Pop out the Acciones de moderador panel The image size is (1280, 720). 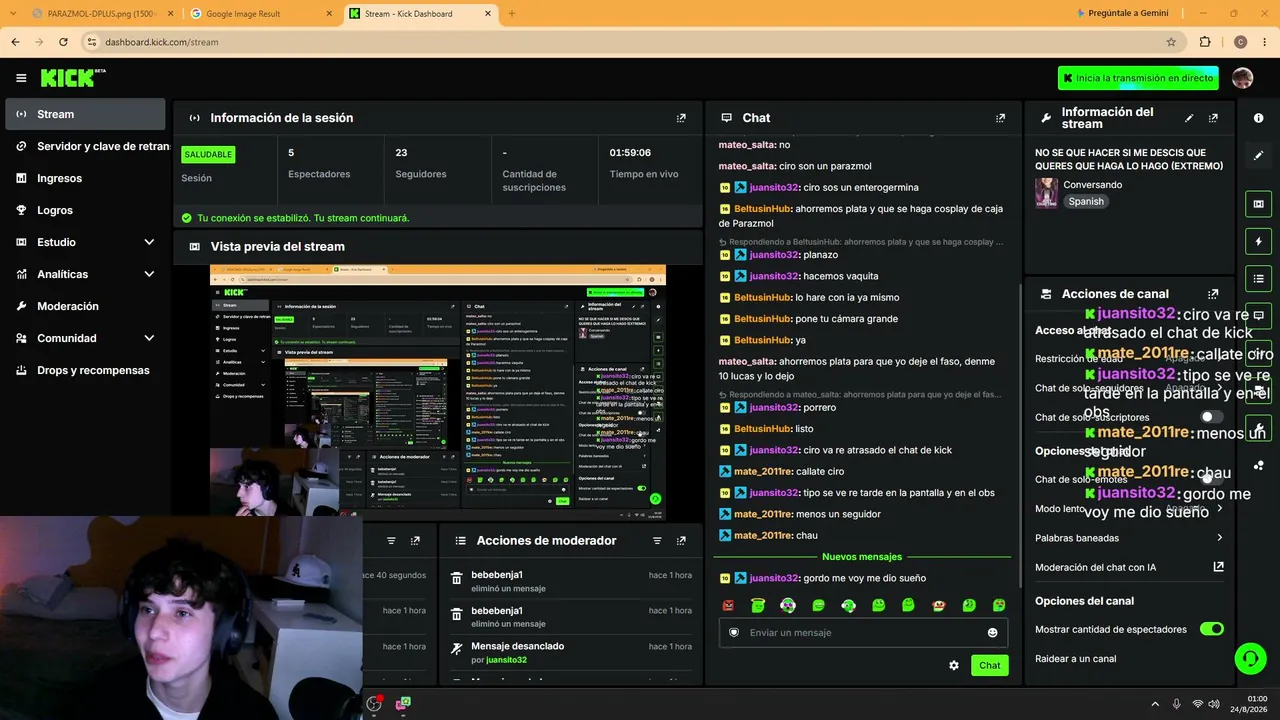tap(681, 541)
